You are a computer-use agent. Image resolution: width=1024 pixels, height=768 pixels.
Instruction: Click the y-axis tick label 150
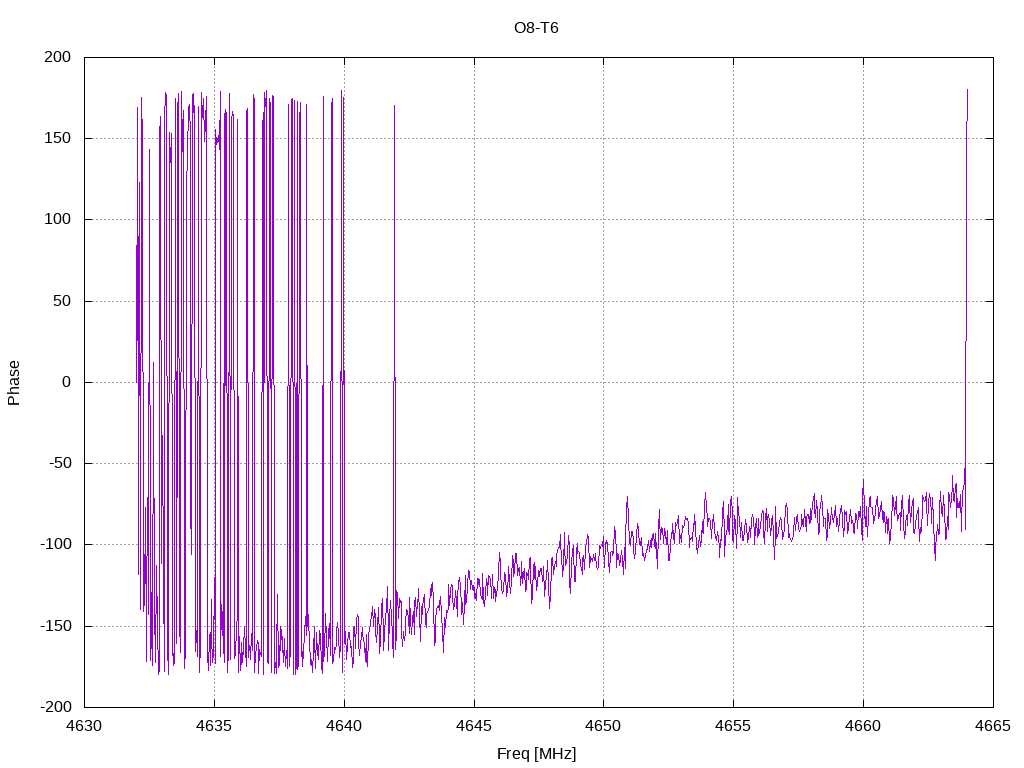[x=57, y=138]
